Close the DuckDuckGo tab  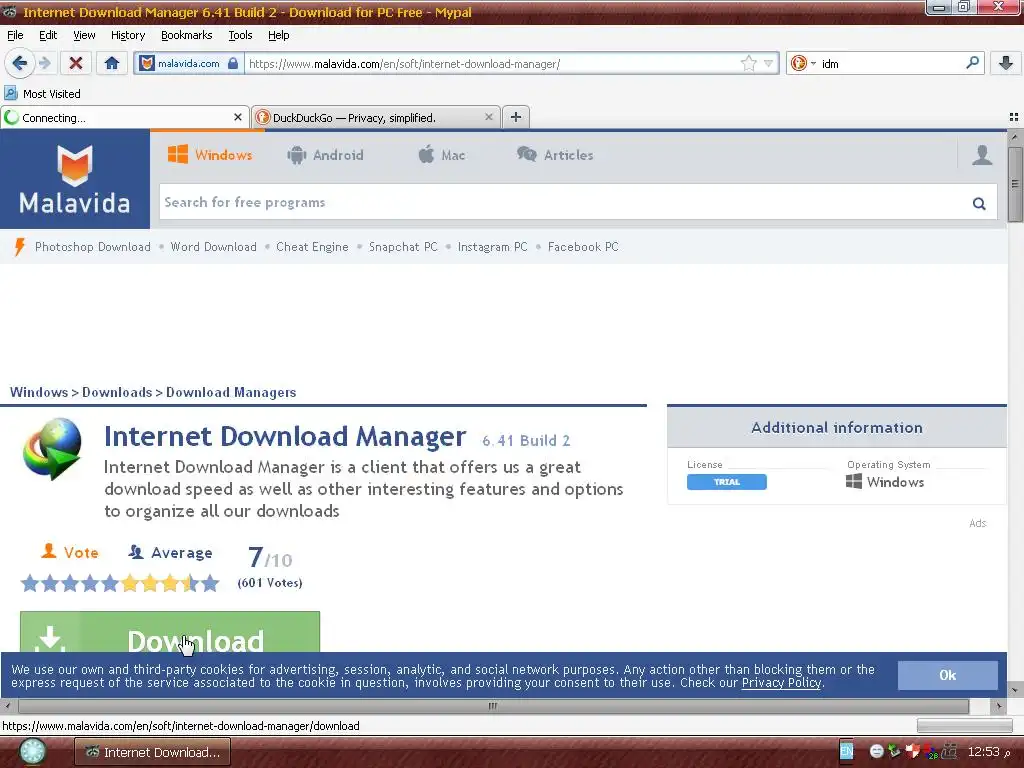pyautogui.click(x=488, y=117)
